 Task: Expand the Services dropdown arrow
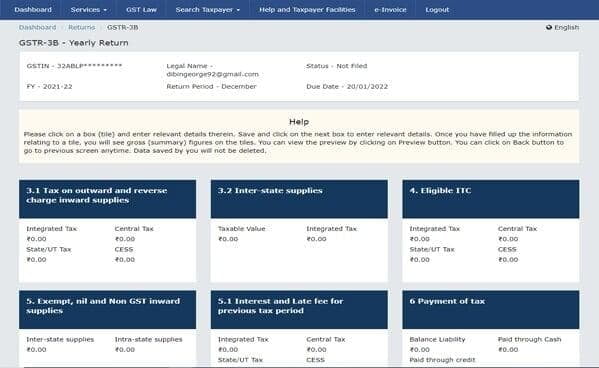[105, 10]
